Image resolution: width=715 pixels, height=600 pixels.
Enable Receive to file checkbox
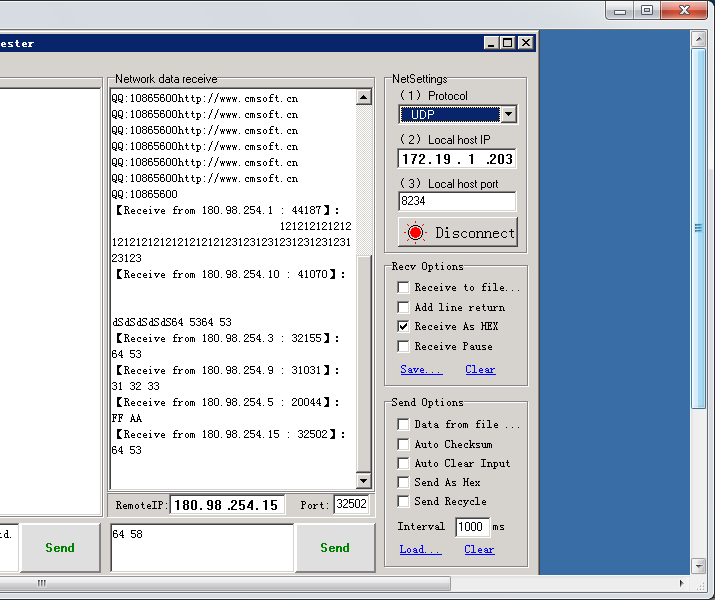point(404,288)
